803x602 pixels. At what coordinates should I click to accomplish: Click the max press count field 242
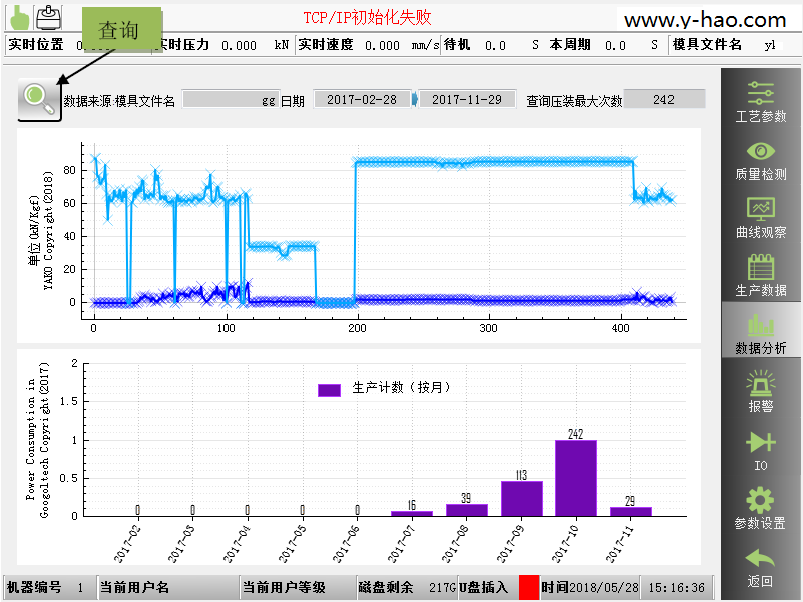click(664, 100)
